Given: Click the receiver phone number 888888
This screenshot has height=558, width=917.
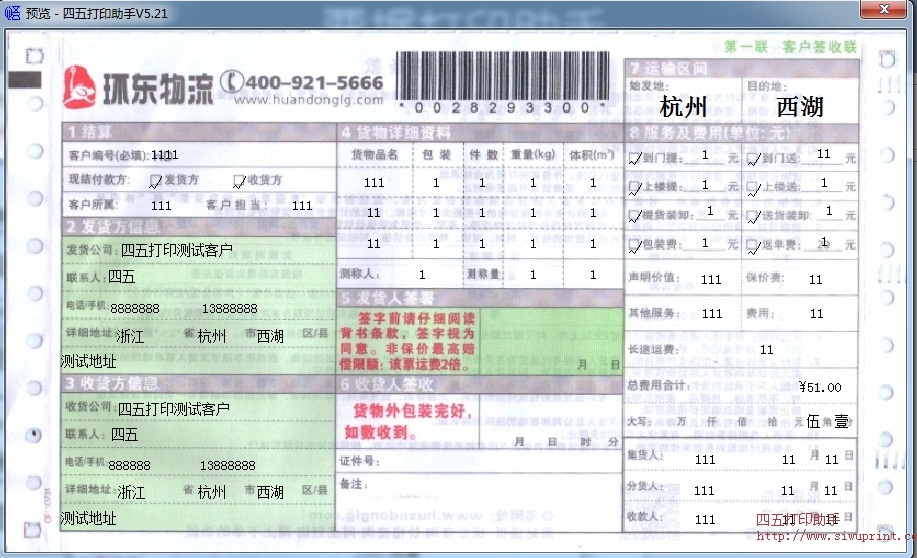Looking at the screenshot, I should tap(129, 465).
